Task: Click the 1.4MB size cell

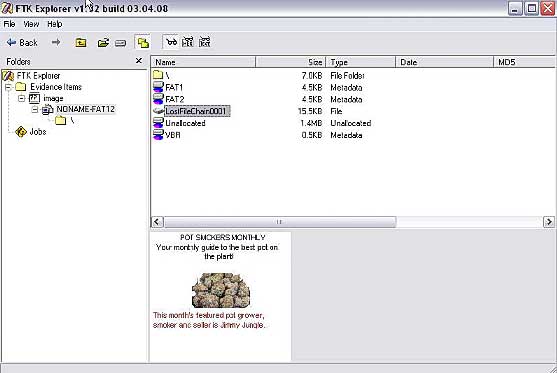Action: point(311,123)
